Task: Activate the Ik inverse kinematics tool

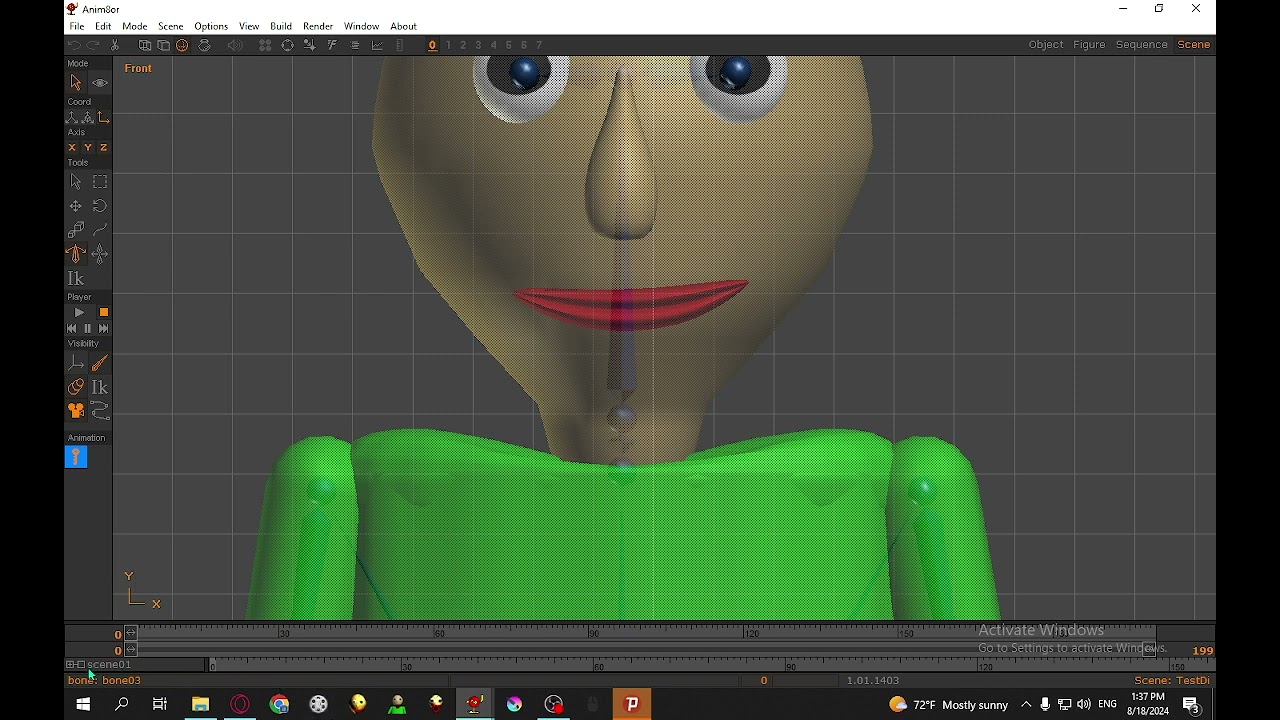Action: [76, 279]
